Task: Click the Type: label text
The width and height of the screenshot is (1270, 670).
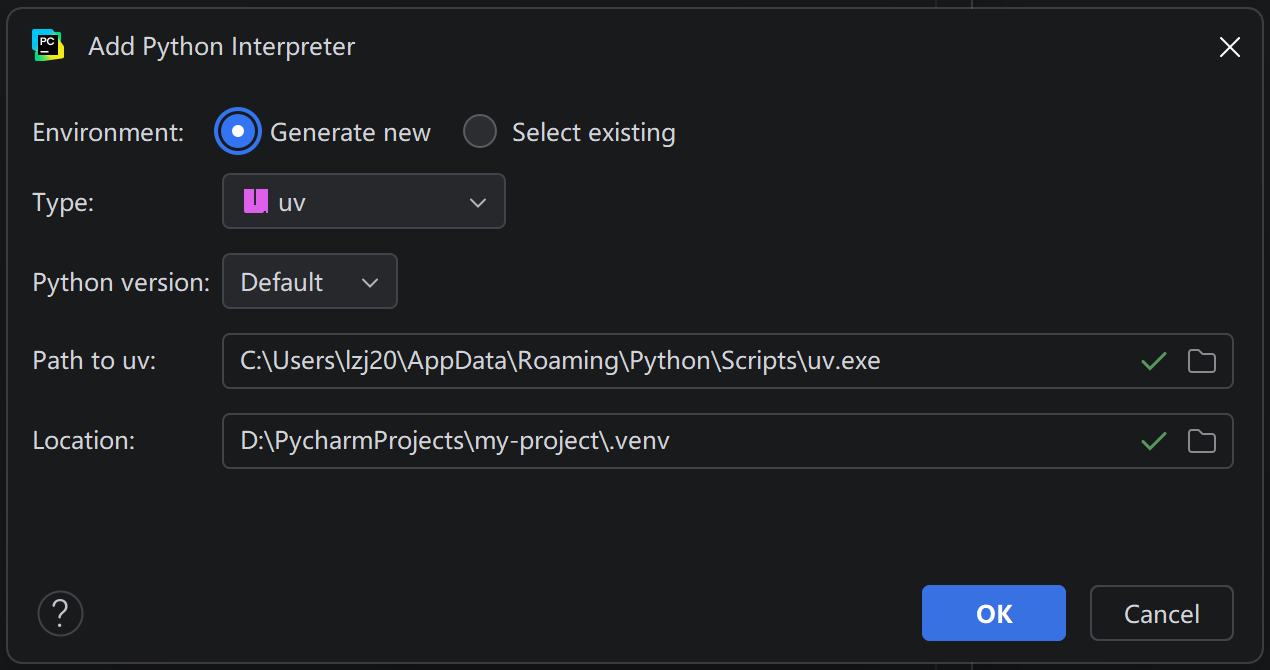Action: tap(63, 202)
